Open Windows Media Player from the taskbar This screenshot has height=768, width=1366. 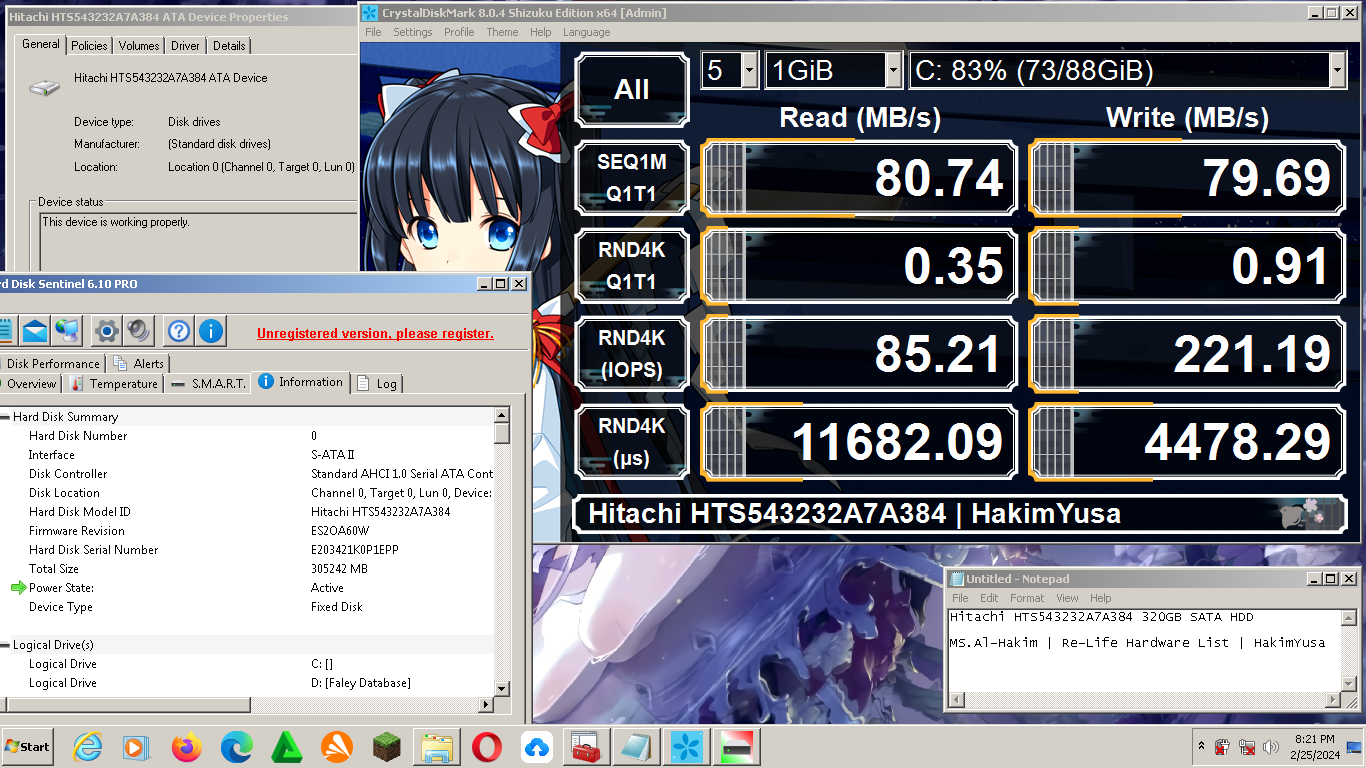(x=137, y=747)
